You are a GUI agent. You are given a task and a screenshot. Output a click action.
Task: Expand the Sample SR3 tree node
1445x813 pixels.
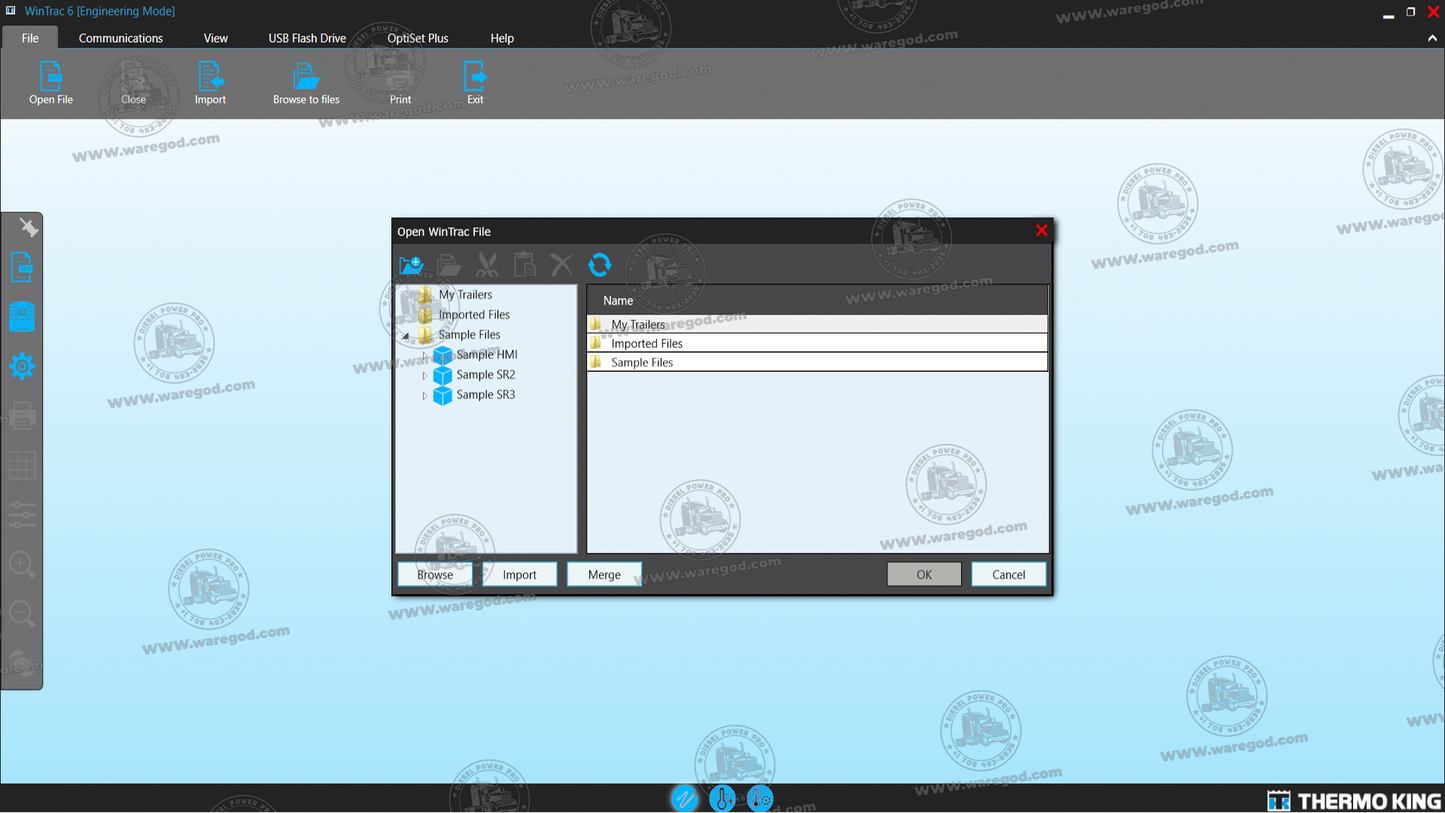(x=424, y=396)
